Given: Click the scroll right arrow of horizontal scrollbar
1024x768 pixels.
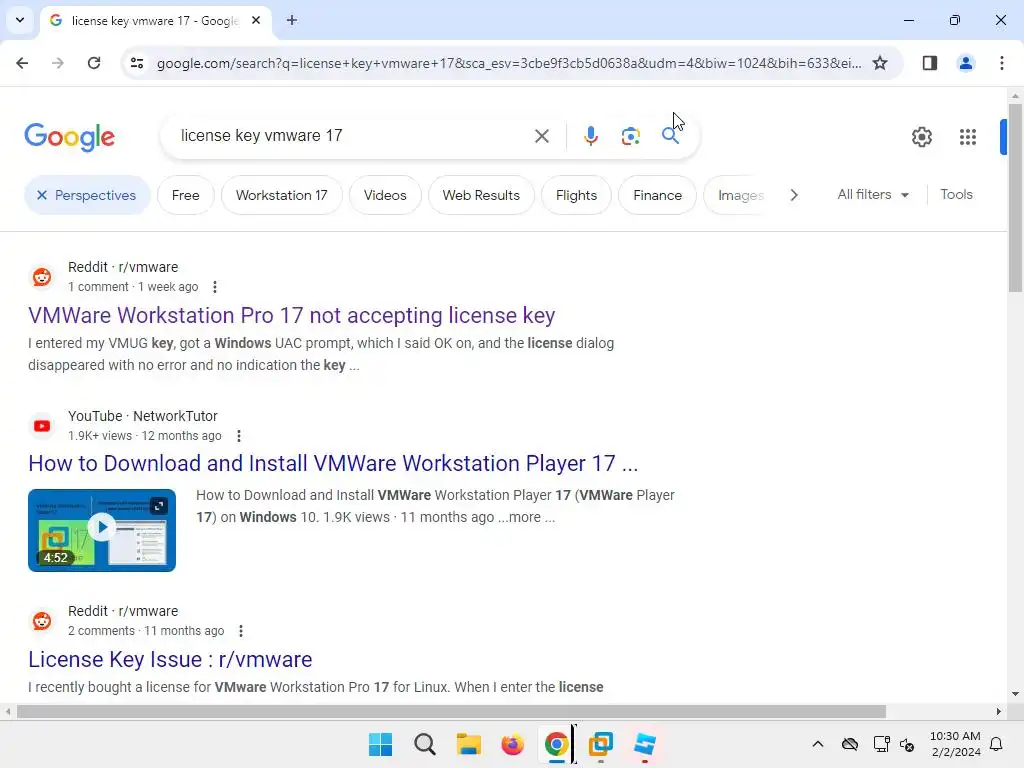Looking at the screenshot, I should click(999, 711).
